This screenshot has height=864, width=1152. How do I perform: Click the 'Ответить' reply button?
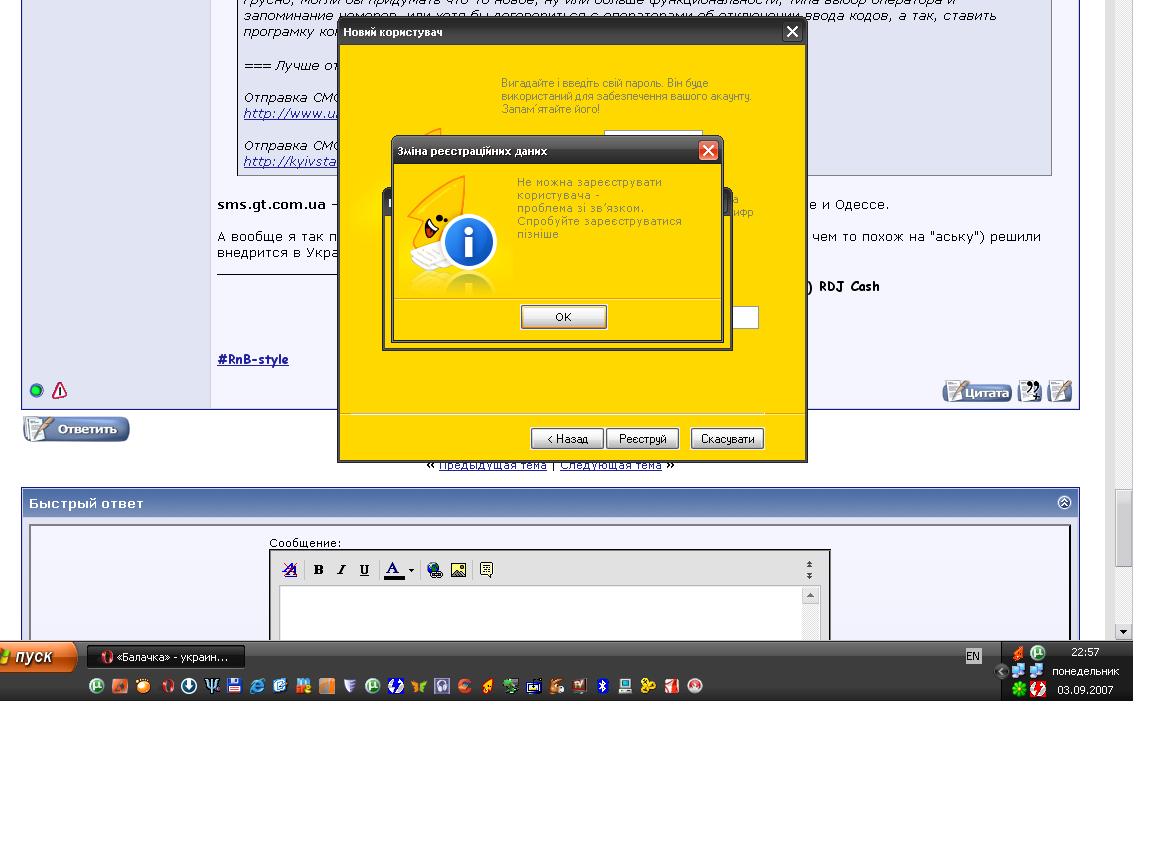click(77, 429)
